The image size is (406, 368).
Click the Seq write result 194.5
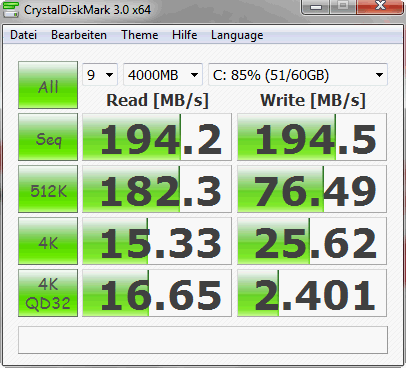[x=312, y=137]
